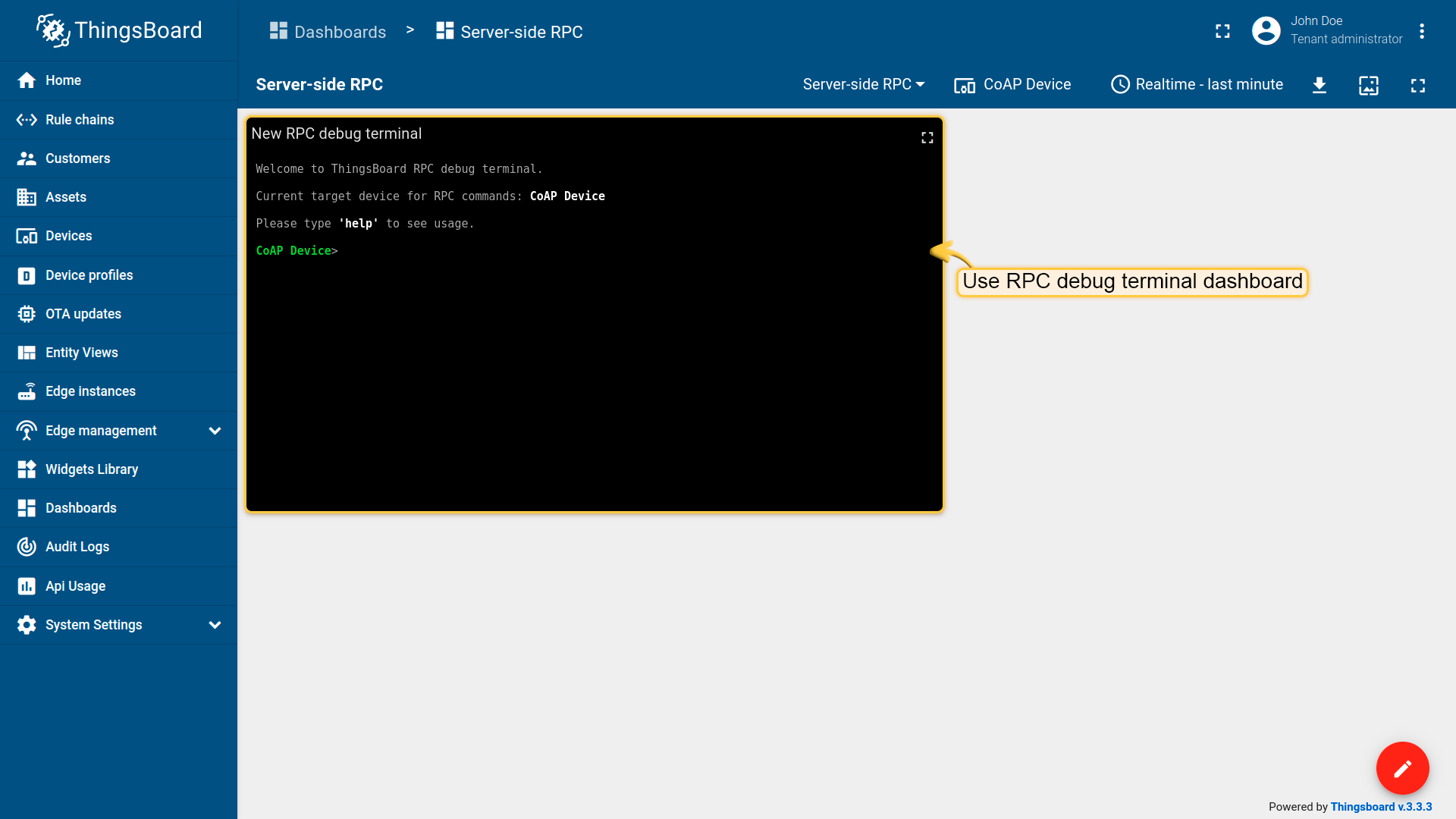Open Rule chains in sidebar
Image resolution: width=1456 pixels, height=819 pixels.
click(80, 120)
